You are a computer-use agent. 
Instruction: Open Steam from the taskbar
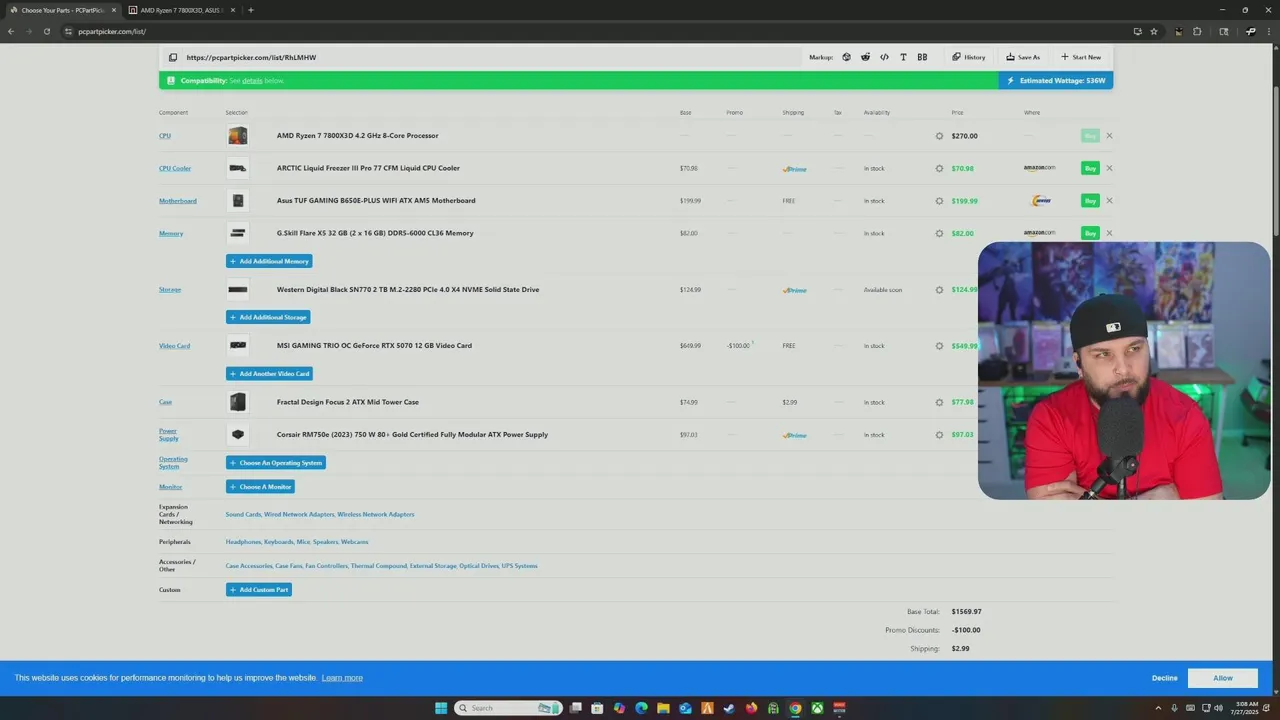(729, 708)
